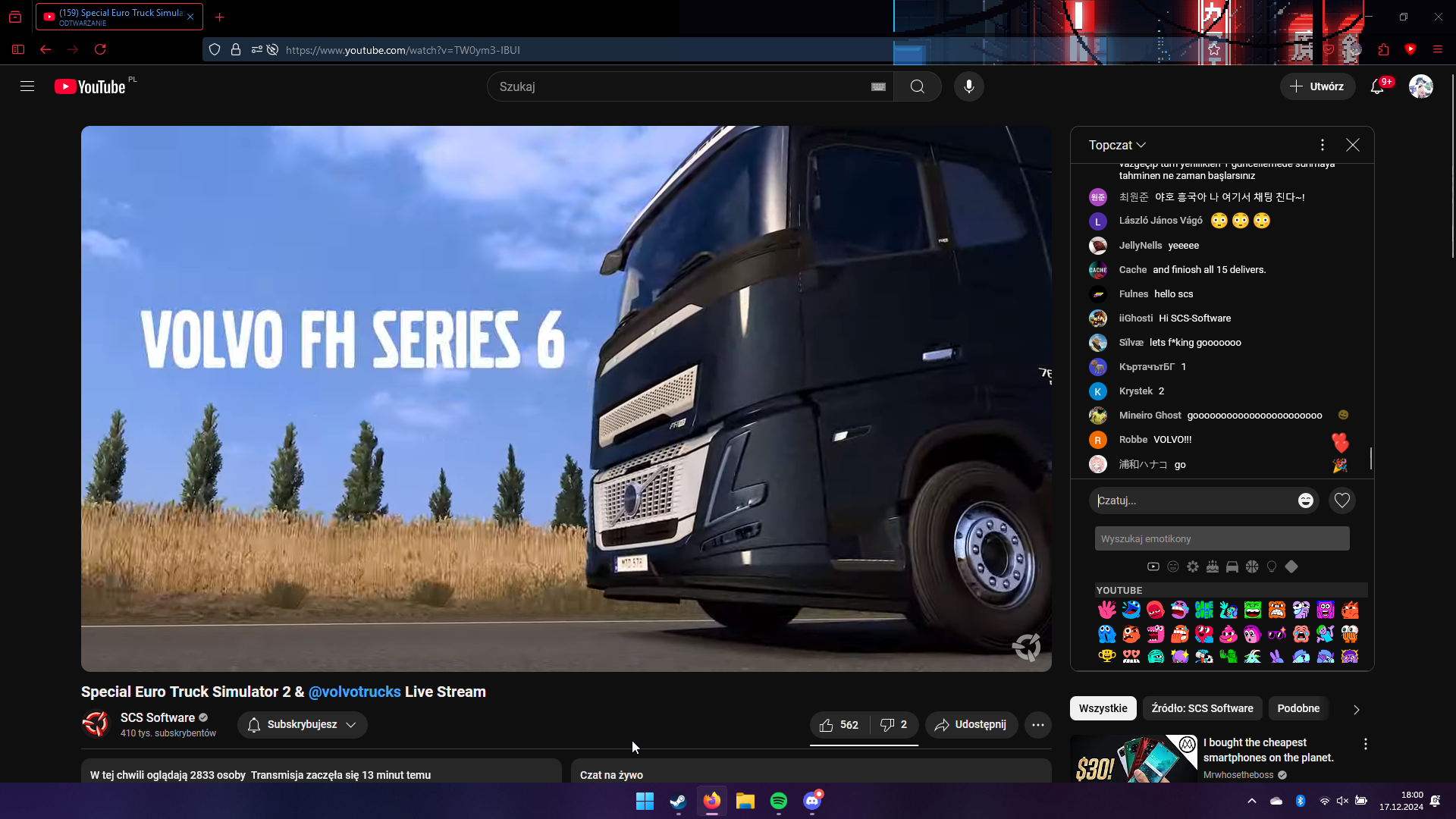Viewport: 1456px width, 819px height.
Task: Select the nature flower emoji category
Action: tap(1193, 566)
